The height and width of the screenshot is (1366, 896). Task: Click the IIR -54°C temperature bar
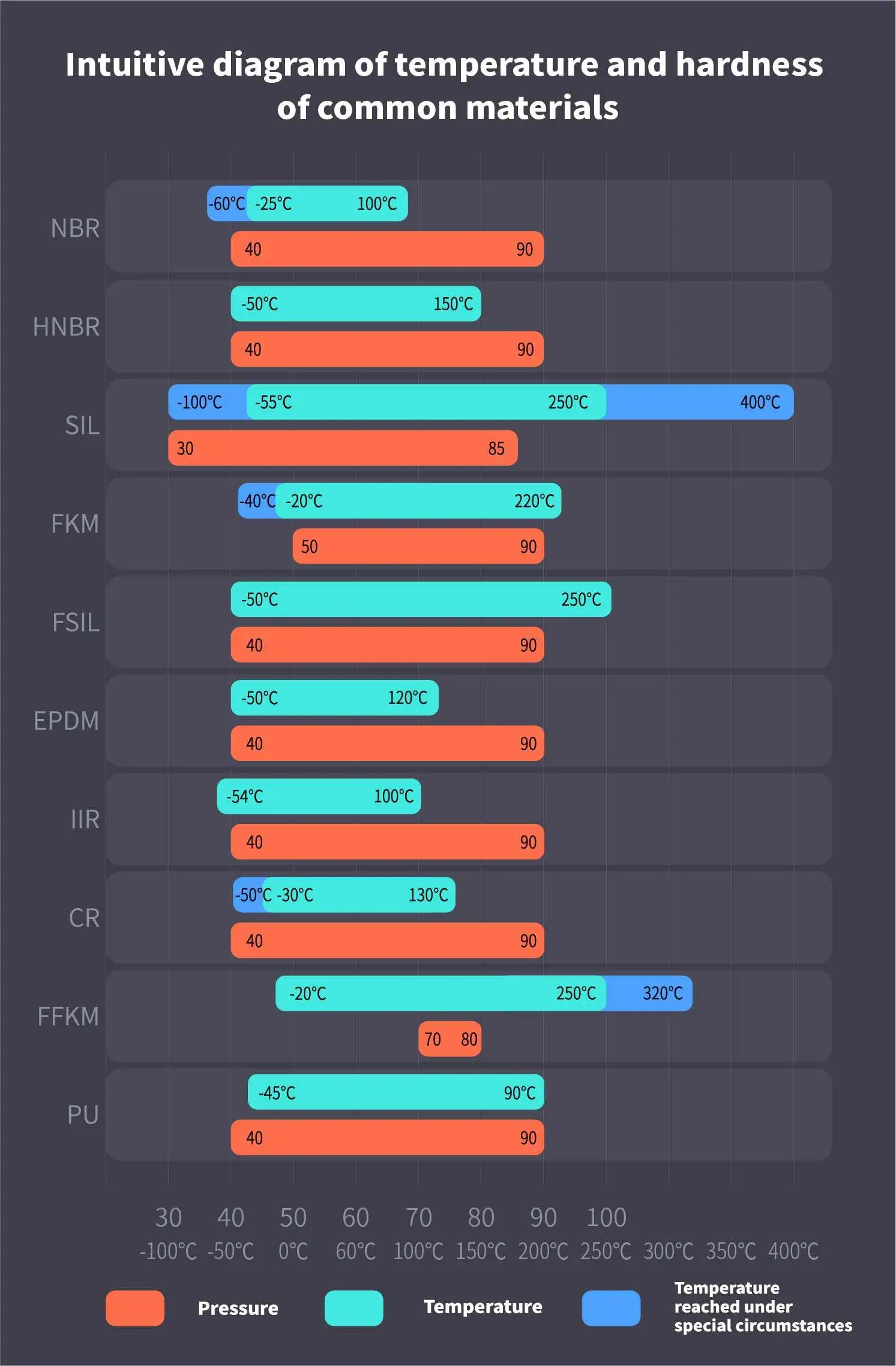pyautogui.click(x=319, y=796)
